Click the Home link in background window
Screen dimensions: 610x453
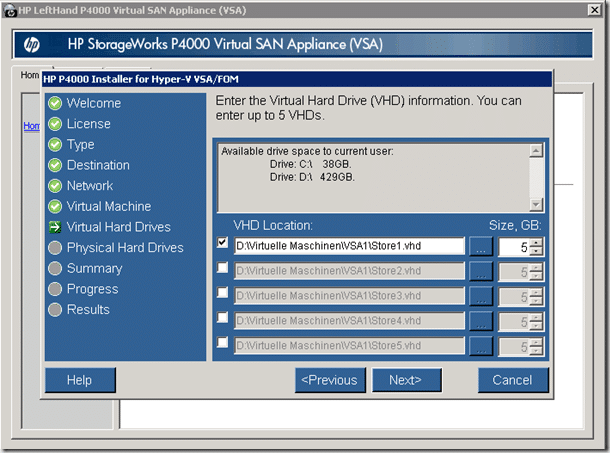click(x=32, y=126)
